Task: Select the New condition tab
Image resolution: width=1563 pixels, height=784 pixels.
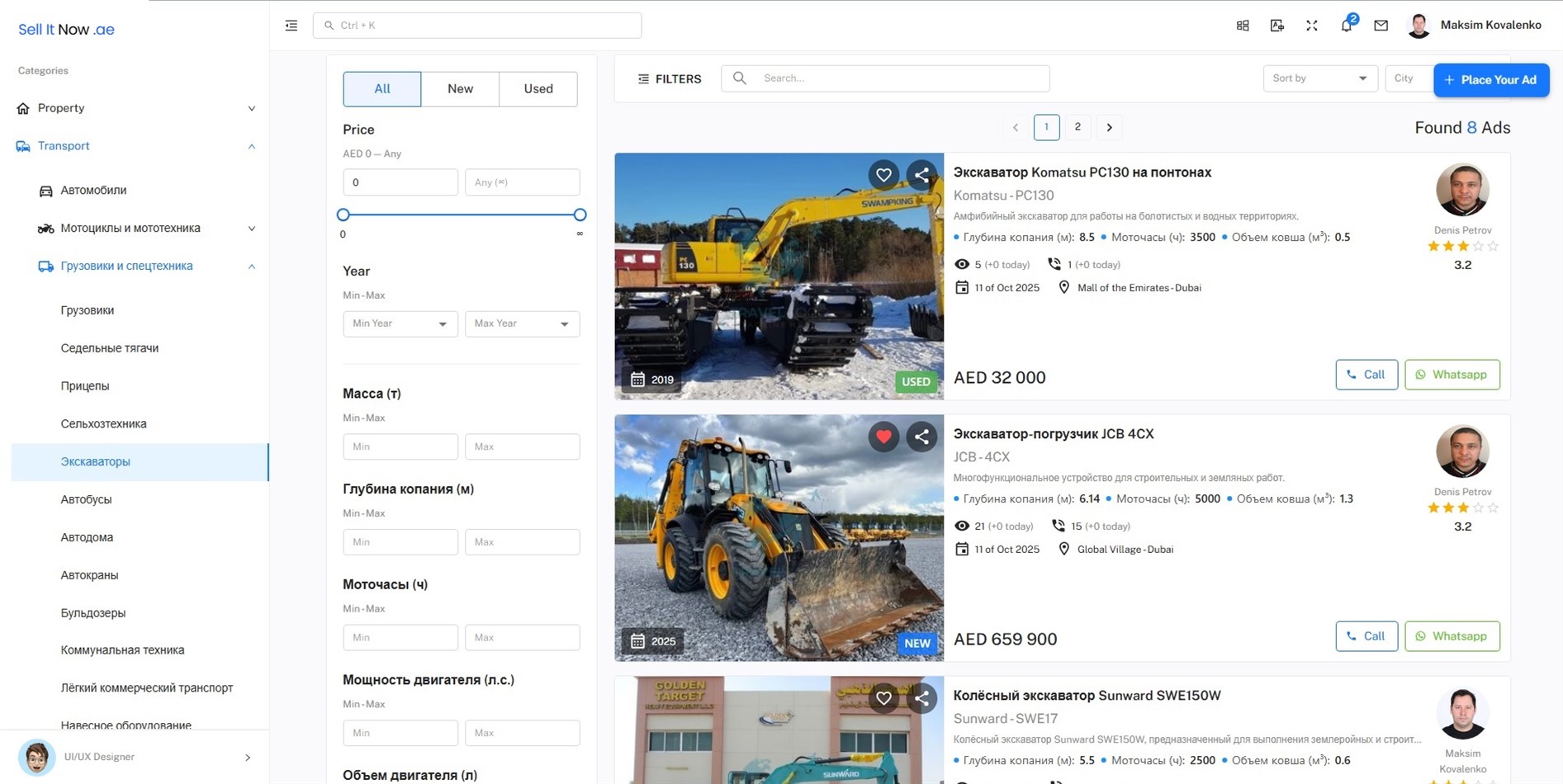Action: (460, 89)
